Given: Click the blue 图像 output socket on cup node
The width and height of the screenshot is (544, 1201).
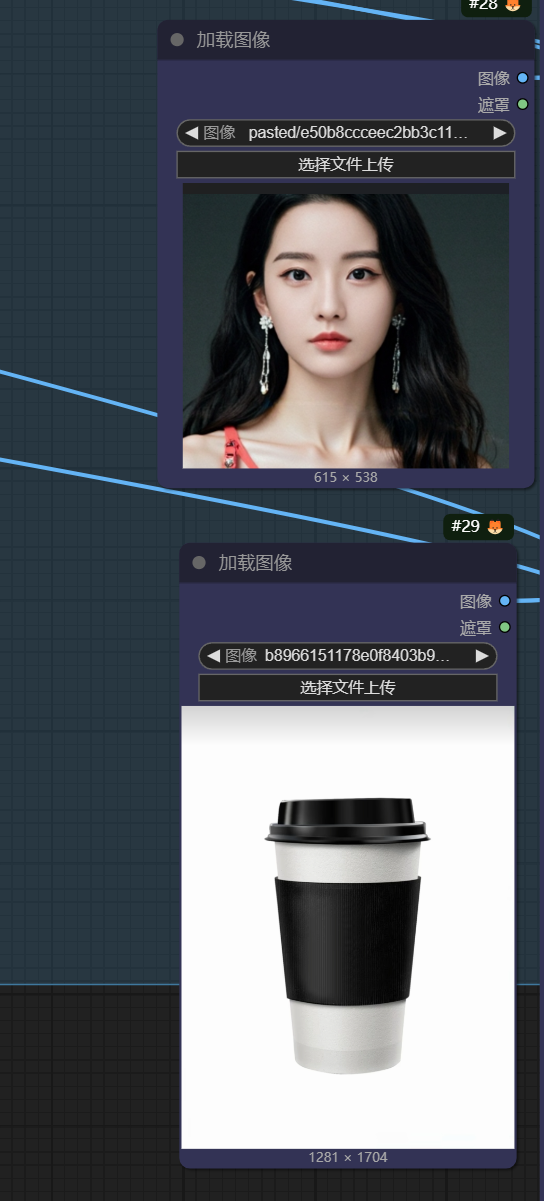Looking at the screenshot, I should pos(505,601).
